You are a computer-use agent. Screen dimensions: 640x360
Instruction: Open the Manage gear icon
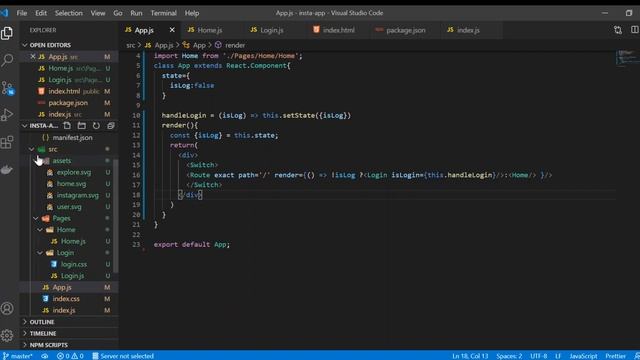[x=7, y=336]
